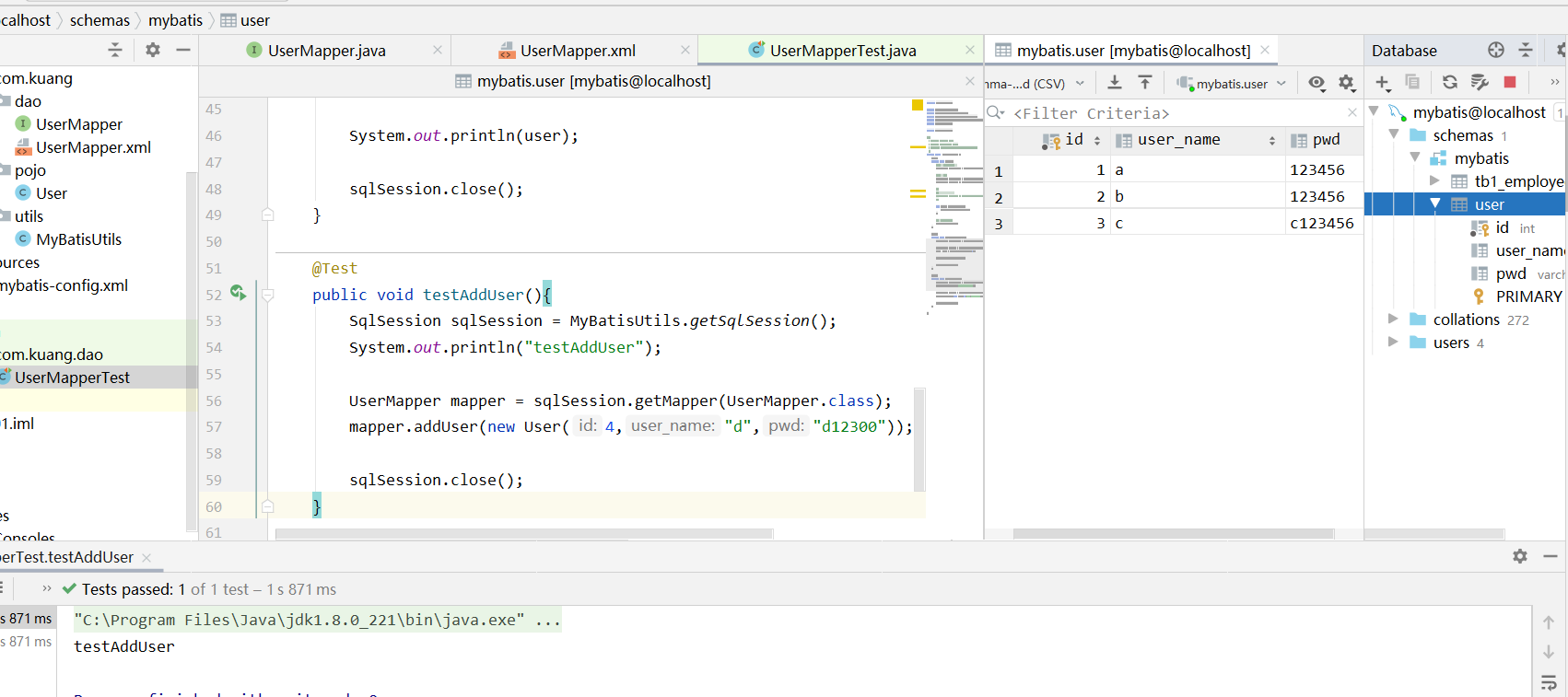Collapse testAddUser method at line 52 fold marker

[x=268, y=295]
